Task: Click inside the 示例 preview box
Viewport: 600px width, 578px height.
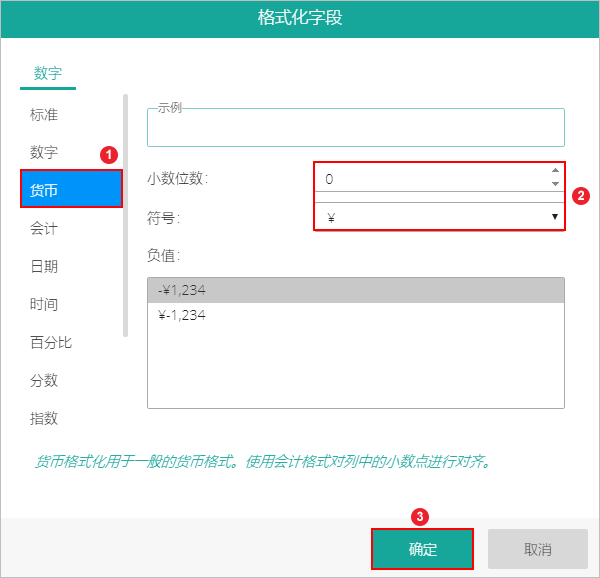Action: [x=355, y=130]
